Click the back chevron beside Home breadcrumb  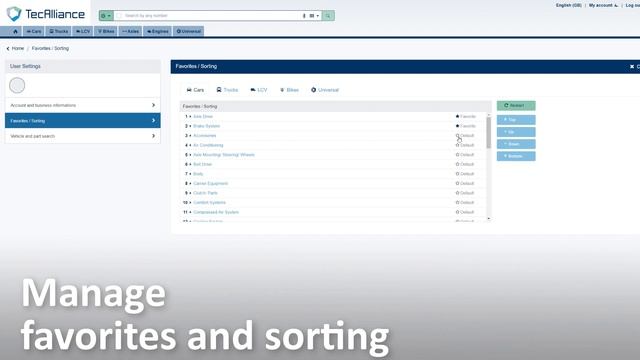pos(8,48)
